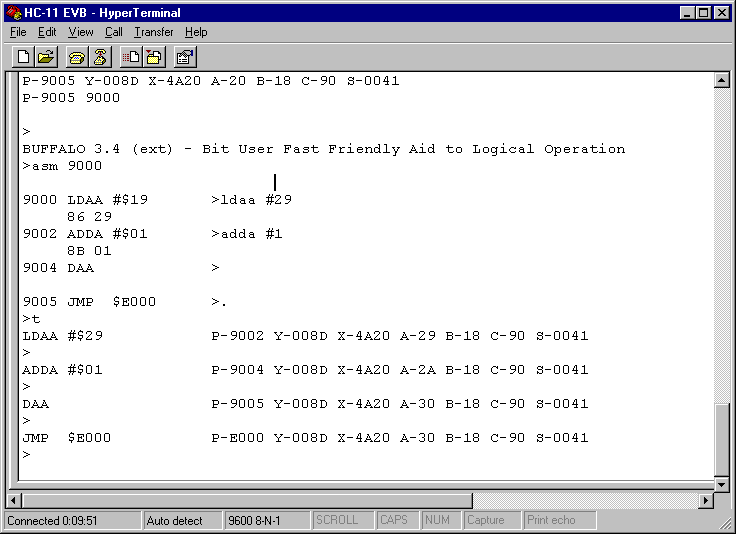Open the Call menu

point(113,32)
